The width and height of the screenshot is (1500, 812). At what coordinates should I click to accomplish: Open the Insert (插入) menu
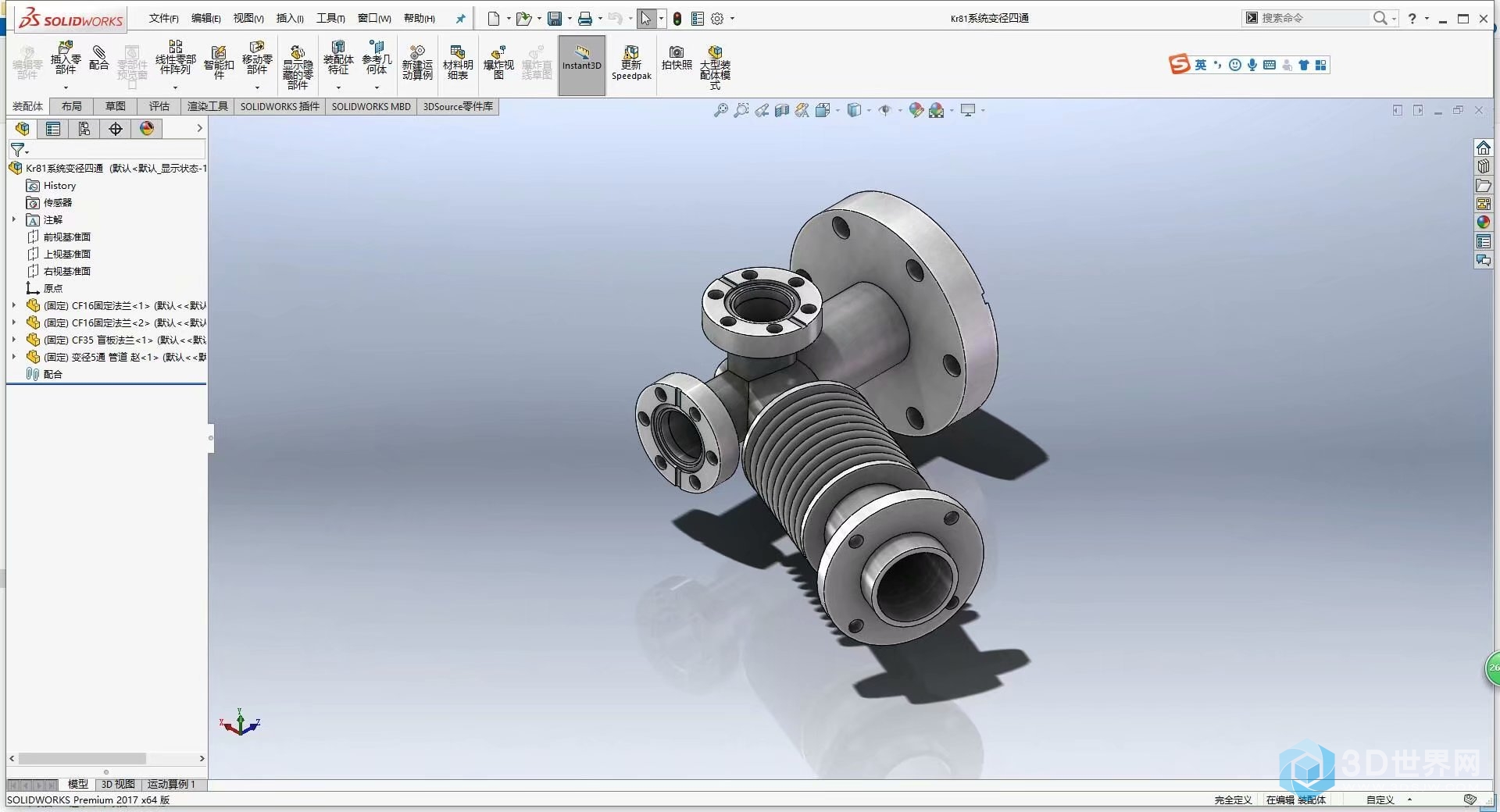point(290,19)
